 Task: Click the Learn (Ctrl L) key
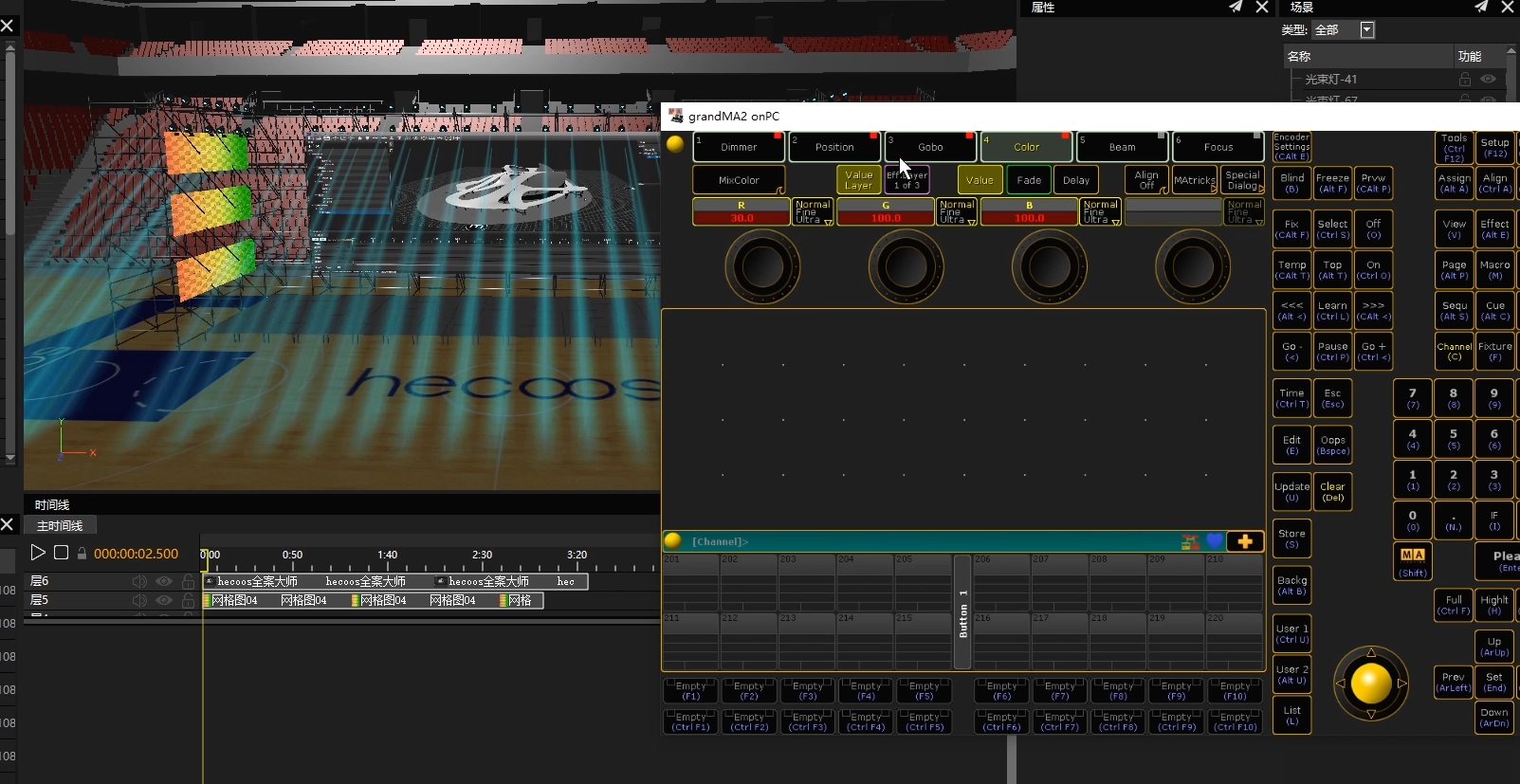[1332, 311]
